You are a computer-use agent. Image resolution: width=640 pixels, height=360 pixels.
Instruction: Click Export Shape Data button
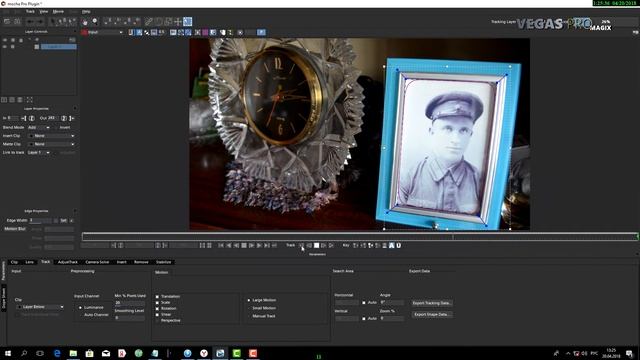[x=432, y=314]
